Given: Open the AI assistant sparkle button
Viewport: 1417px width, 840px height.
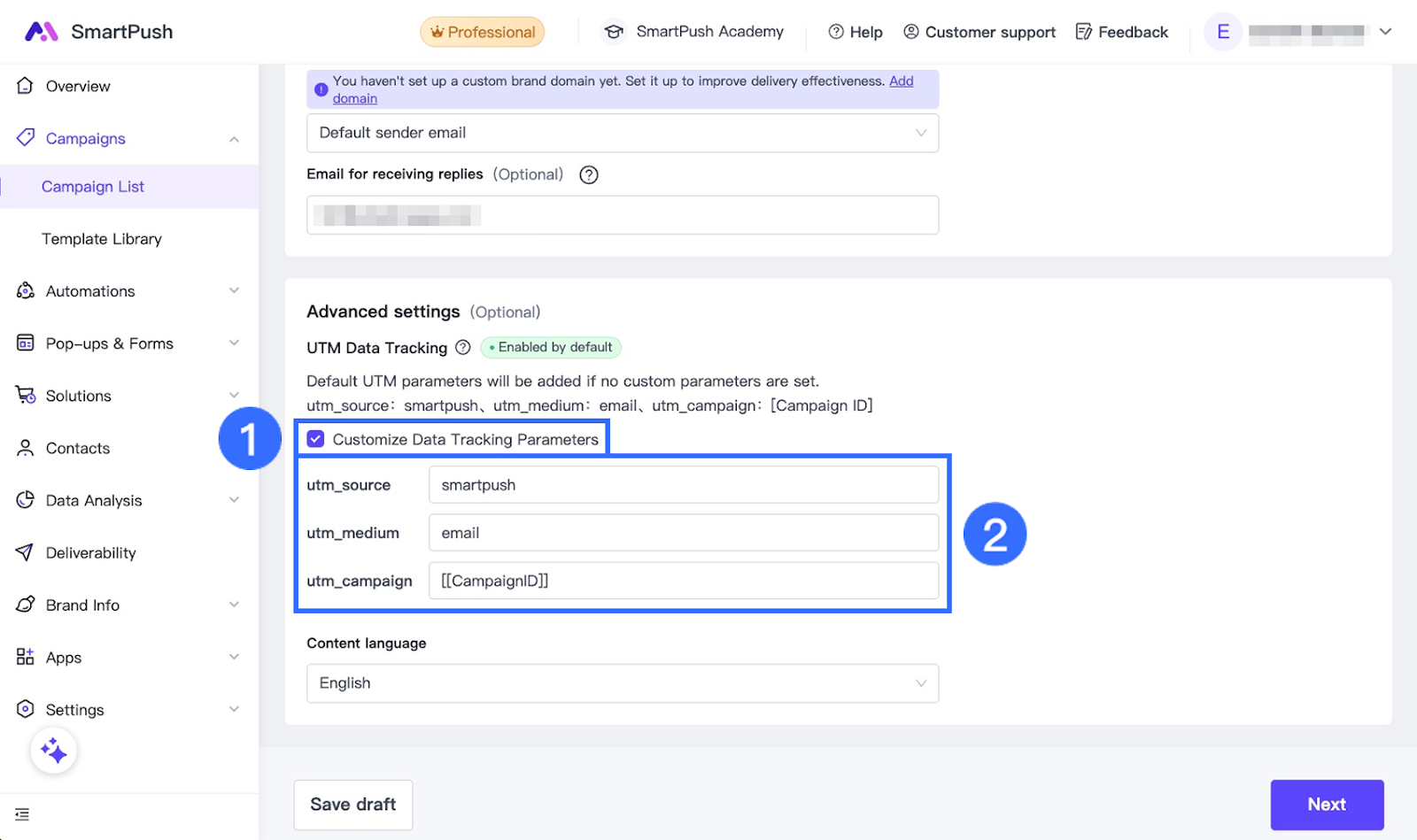Looking at the screenshot, I should [x=54, y=751].
